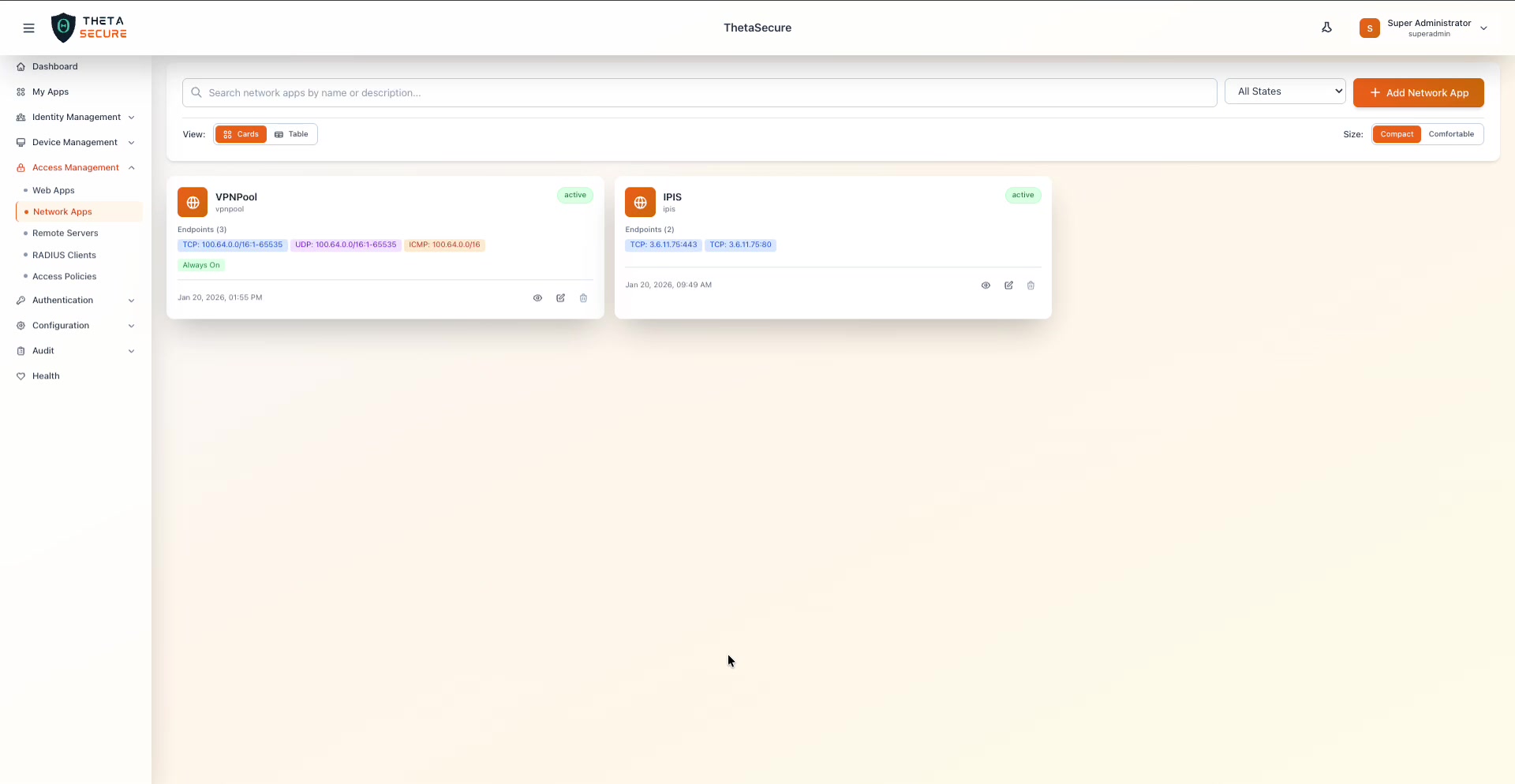
Task: View details of the VPNPool app via eye icon
Action: click(x=537, y=298)
